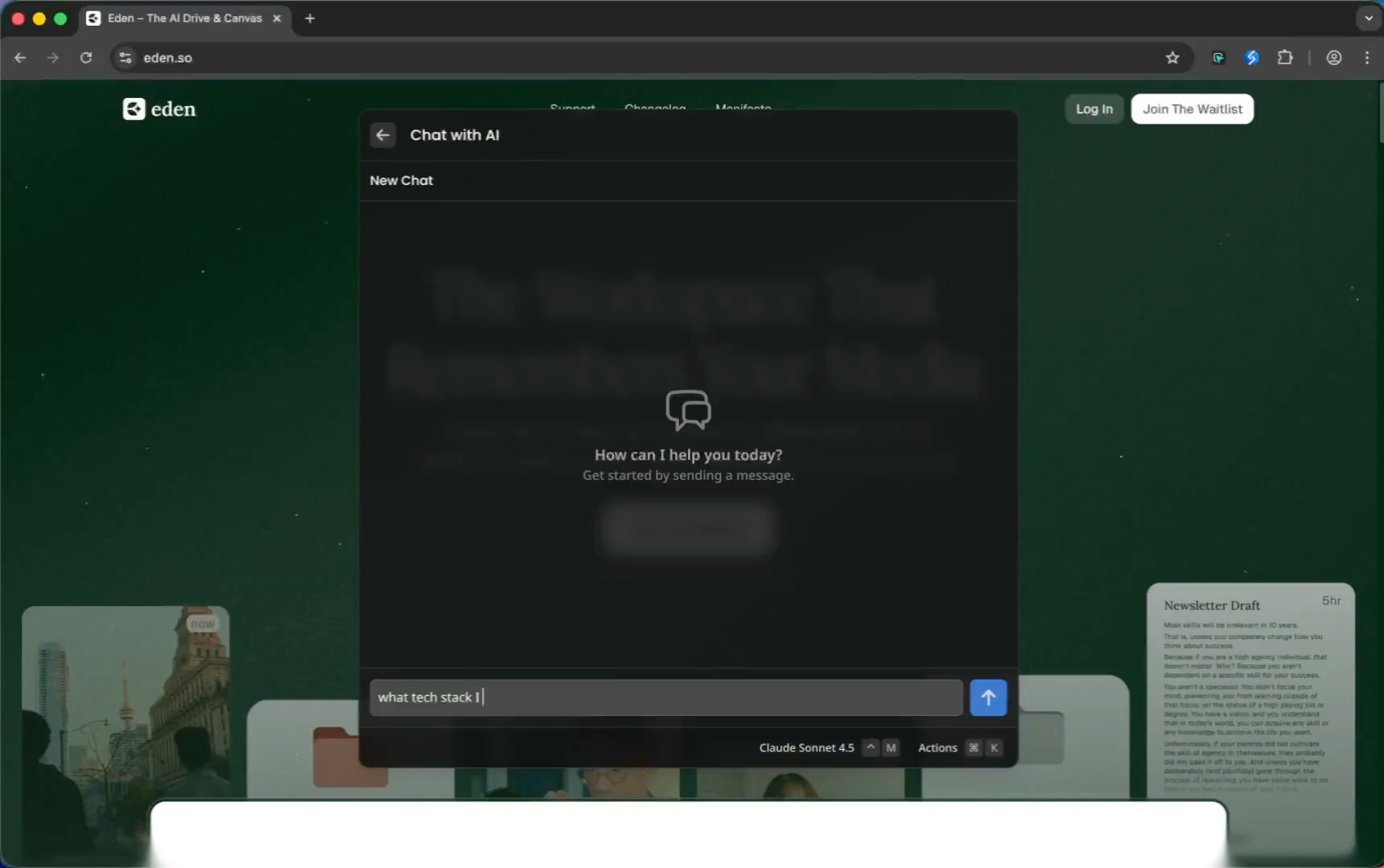Viewport: 1384px width, 868px height.
Task: Open the browser extensions puzzle icon
Action: (x=1285, y=58)
